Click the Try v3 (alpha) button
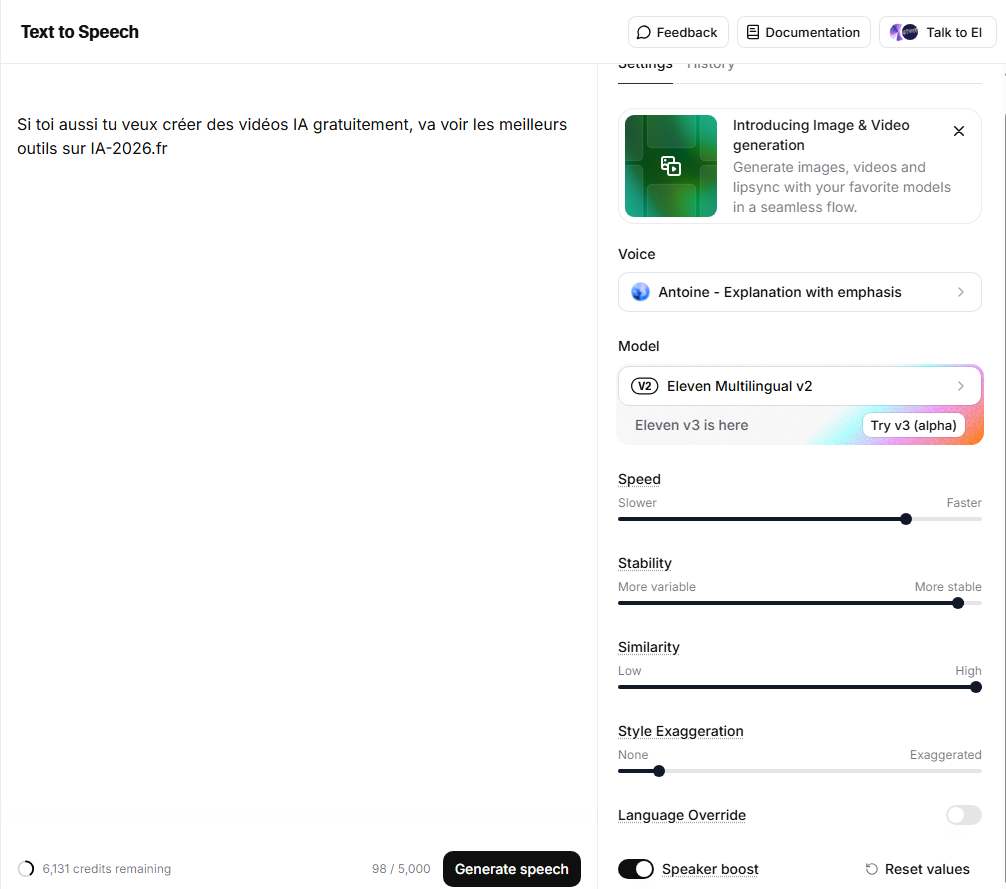Viewport: 1006px width, 889px height. click(x=913, y=425)
